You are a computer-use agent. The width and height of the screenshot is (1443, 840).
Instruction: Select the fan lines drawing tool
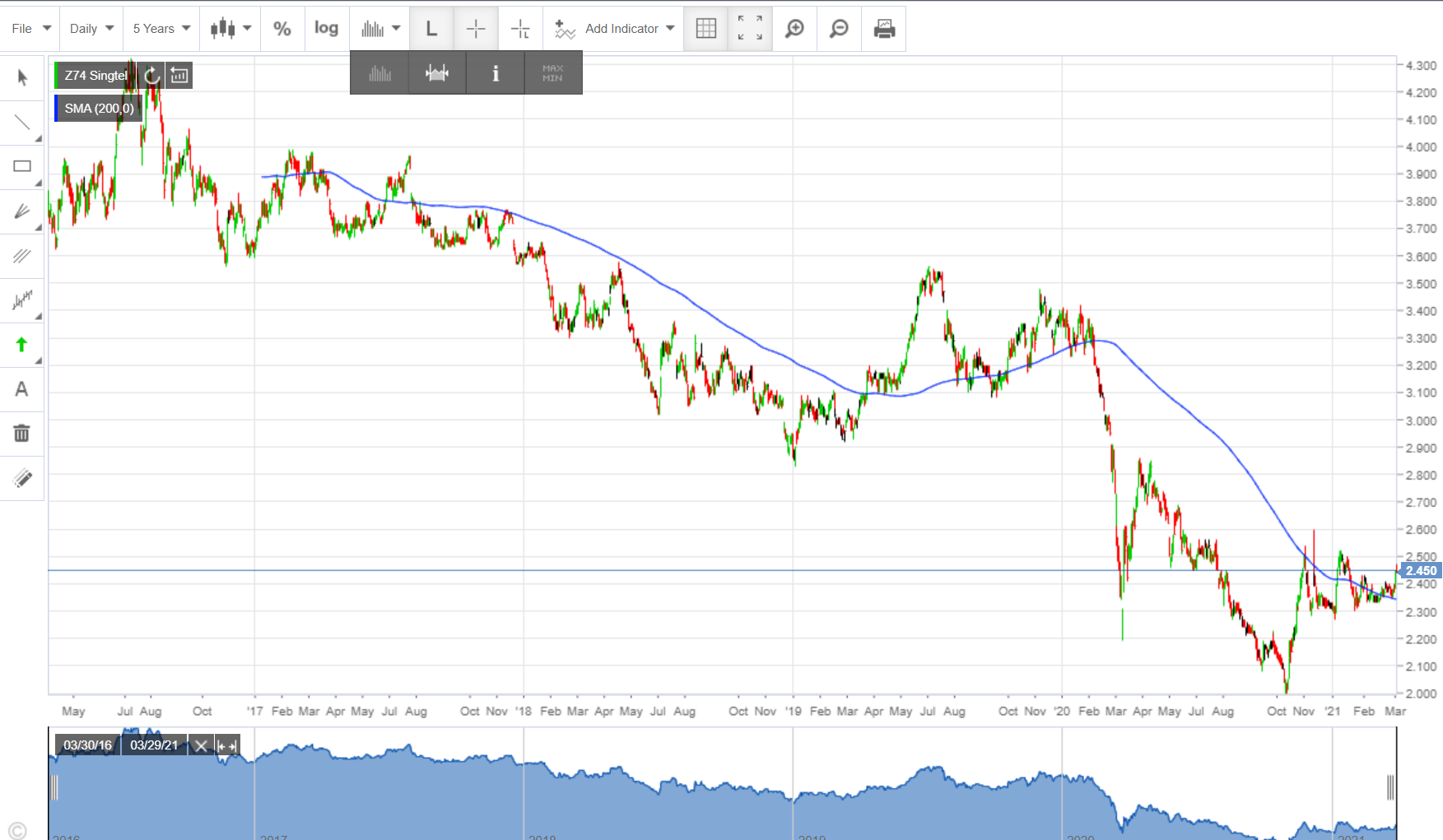22,211
